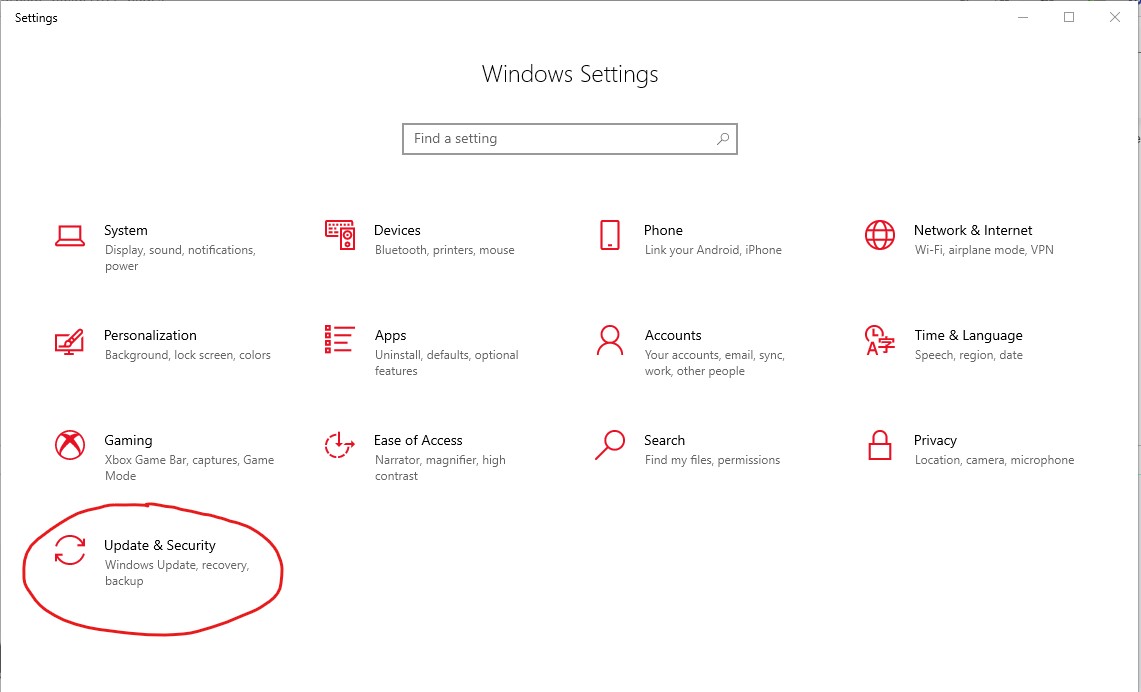The width and height of the screenshot is (1141, 692).
Task: Close the Settings window
Action: [1115, 17]
